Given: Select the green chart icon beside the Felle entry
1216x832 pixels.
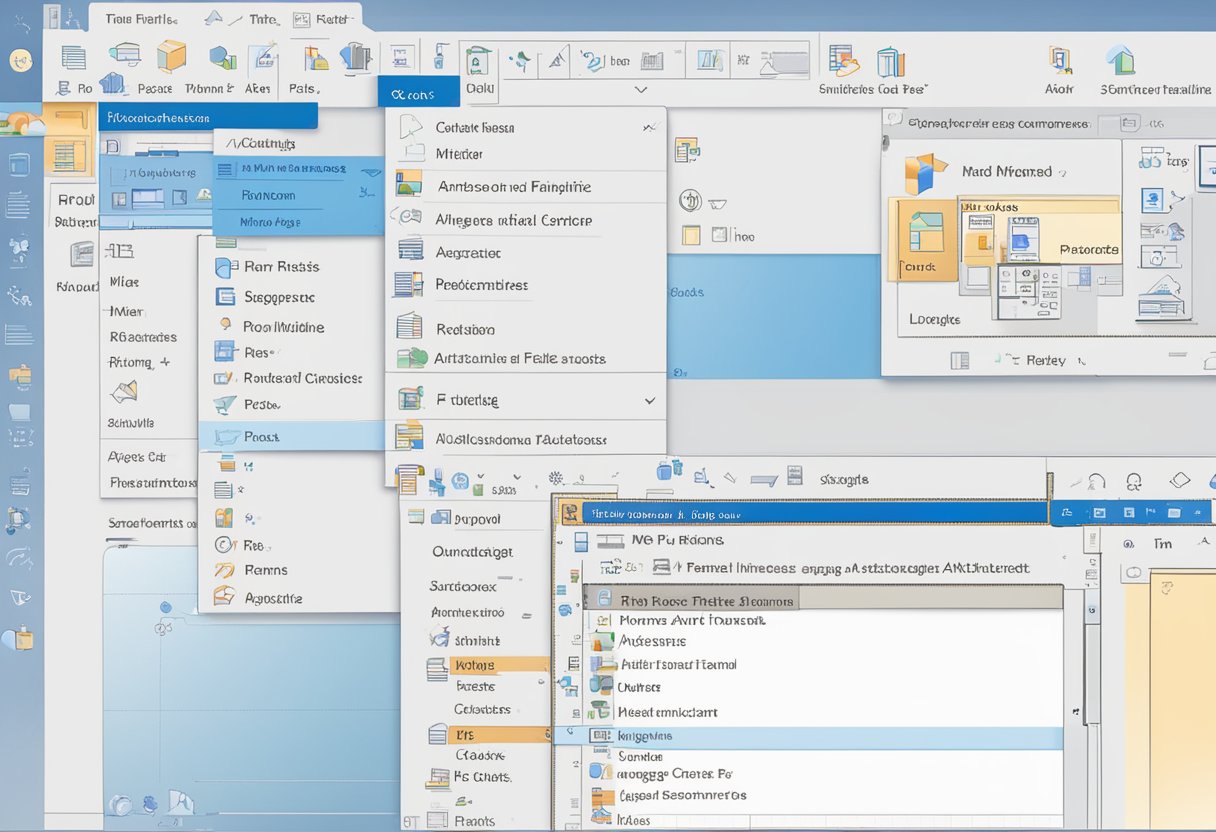Looking at the screenshot, I should click(x=412, y=358).
